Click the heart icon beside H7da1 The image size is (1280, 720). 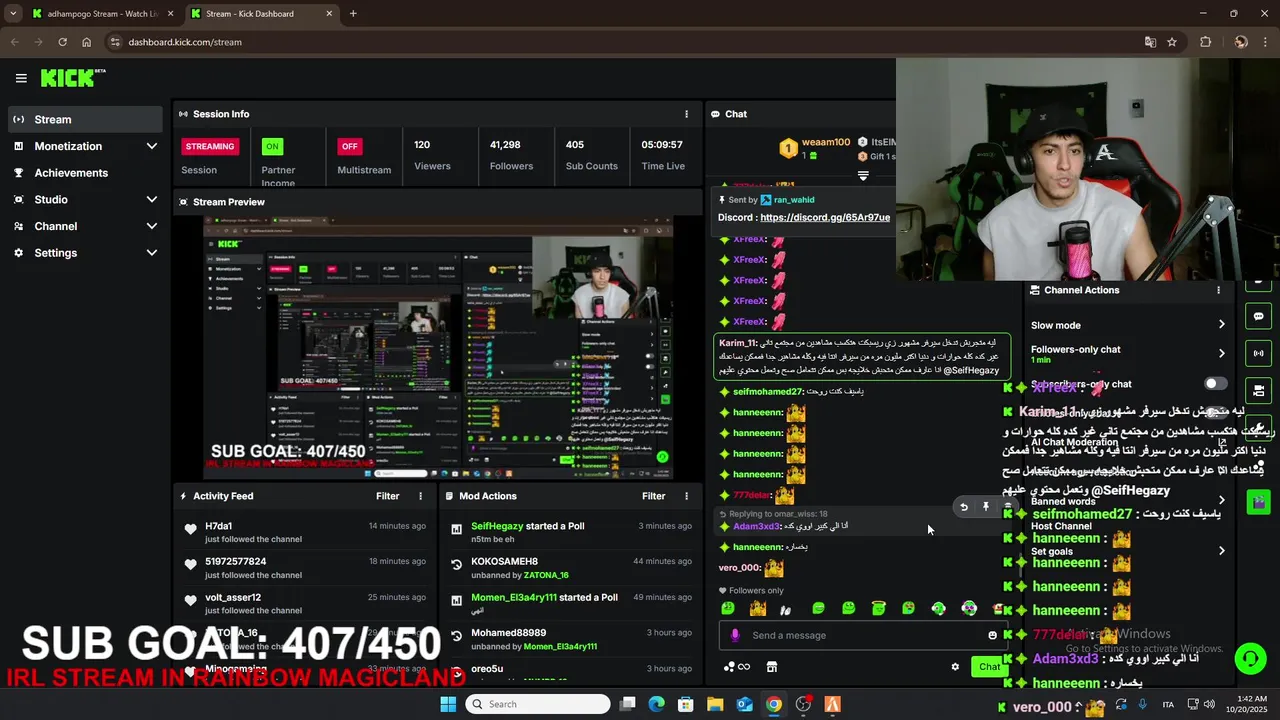coord(190,529)
